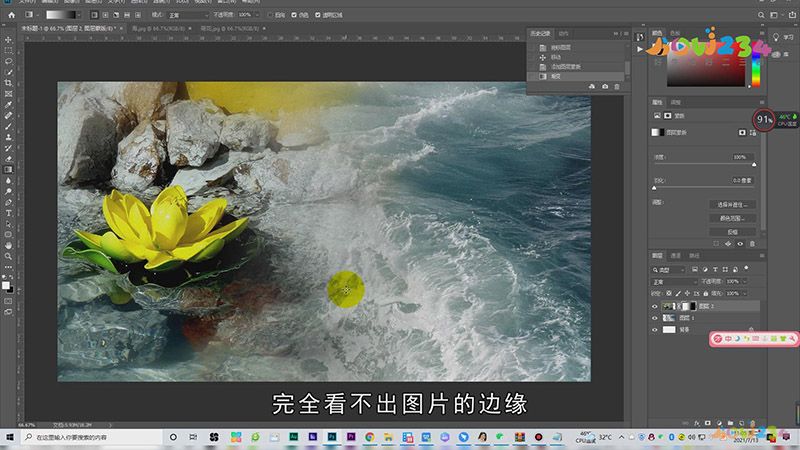
Task: Select the last state in the History panel
Action: point(576,77)
